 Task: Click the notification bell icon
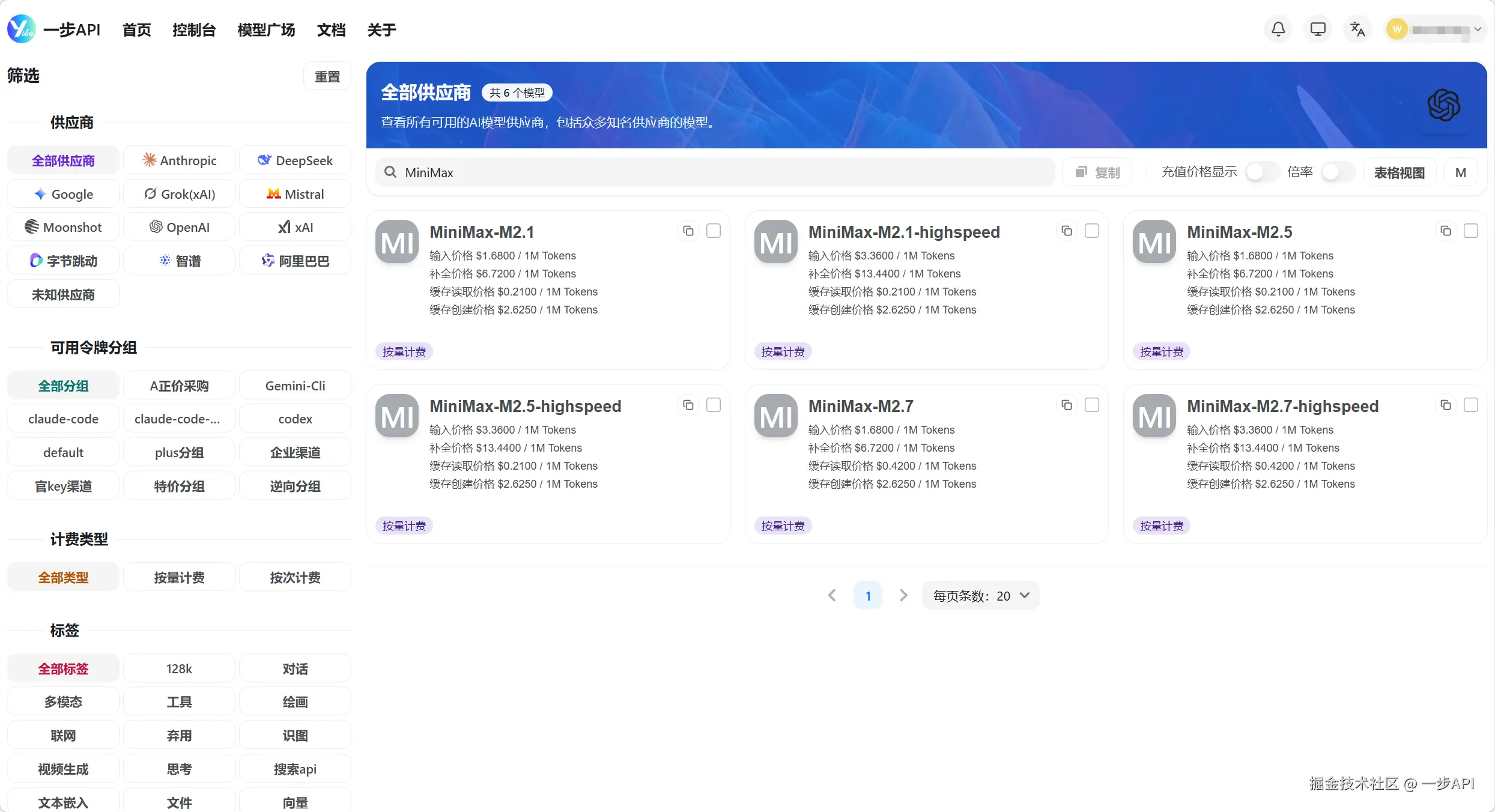(x=1278, y=29)
